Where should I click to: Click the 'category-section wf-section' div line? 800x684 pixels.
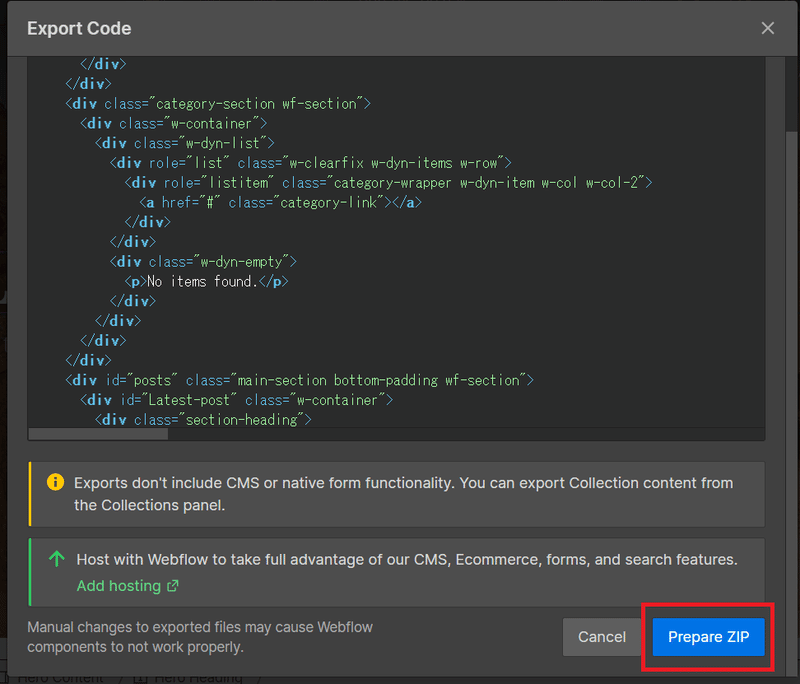pyautogui.click(x=218, y=104)
